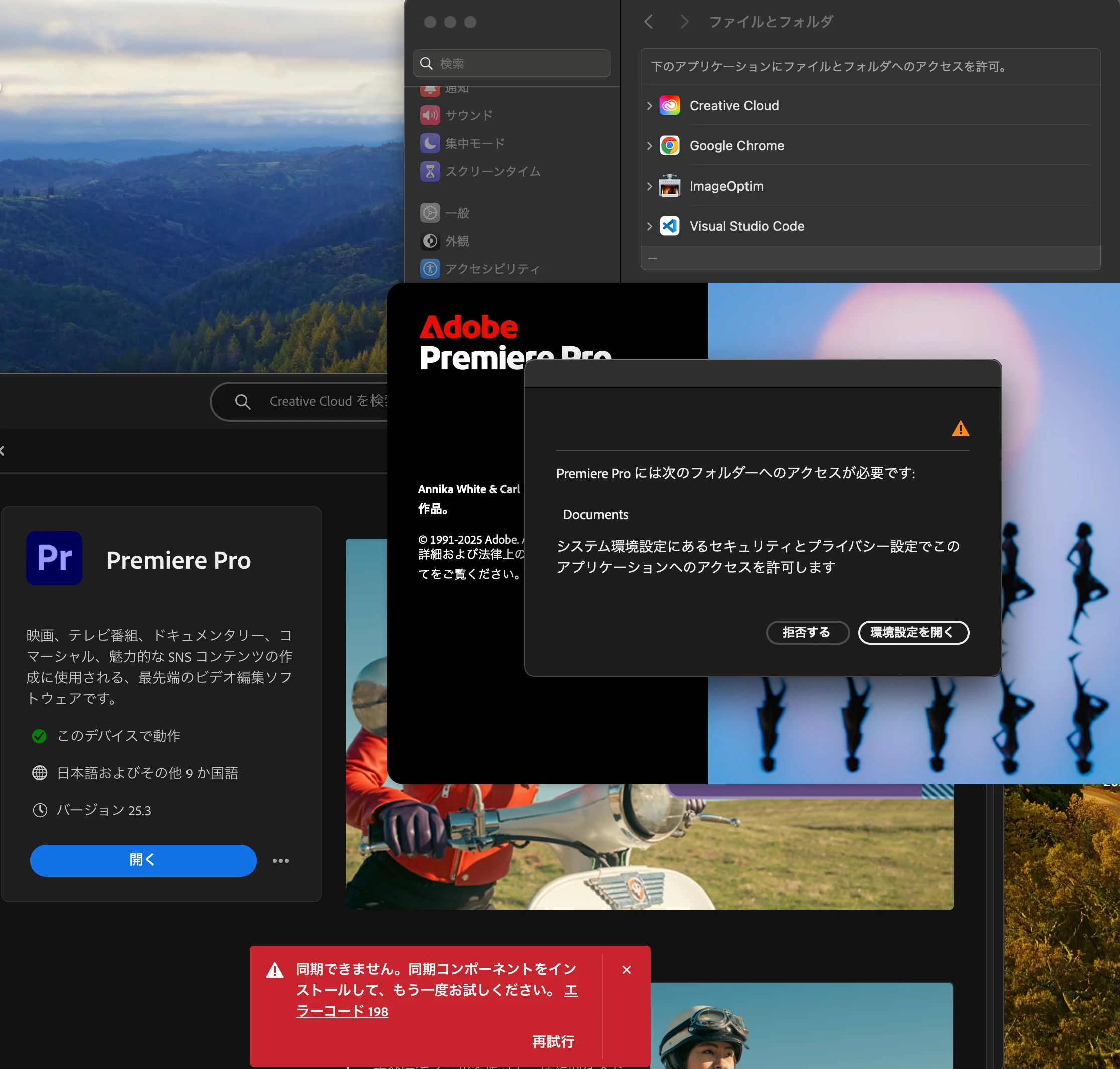Click the 拒否する button

pos(807,632)
